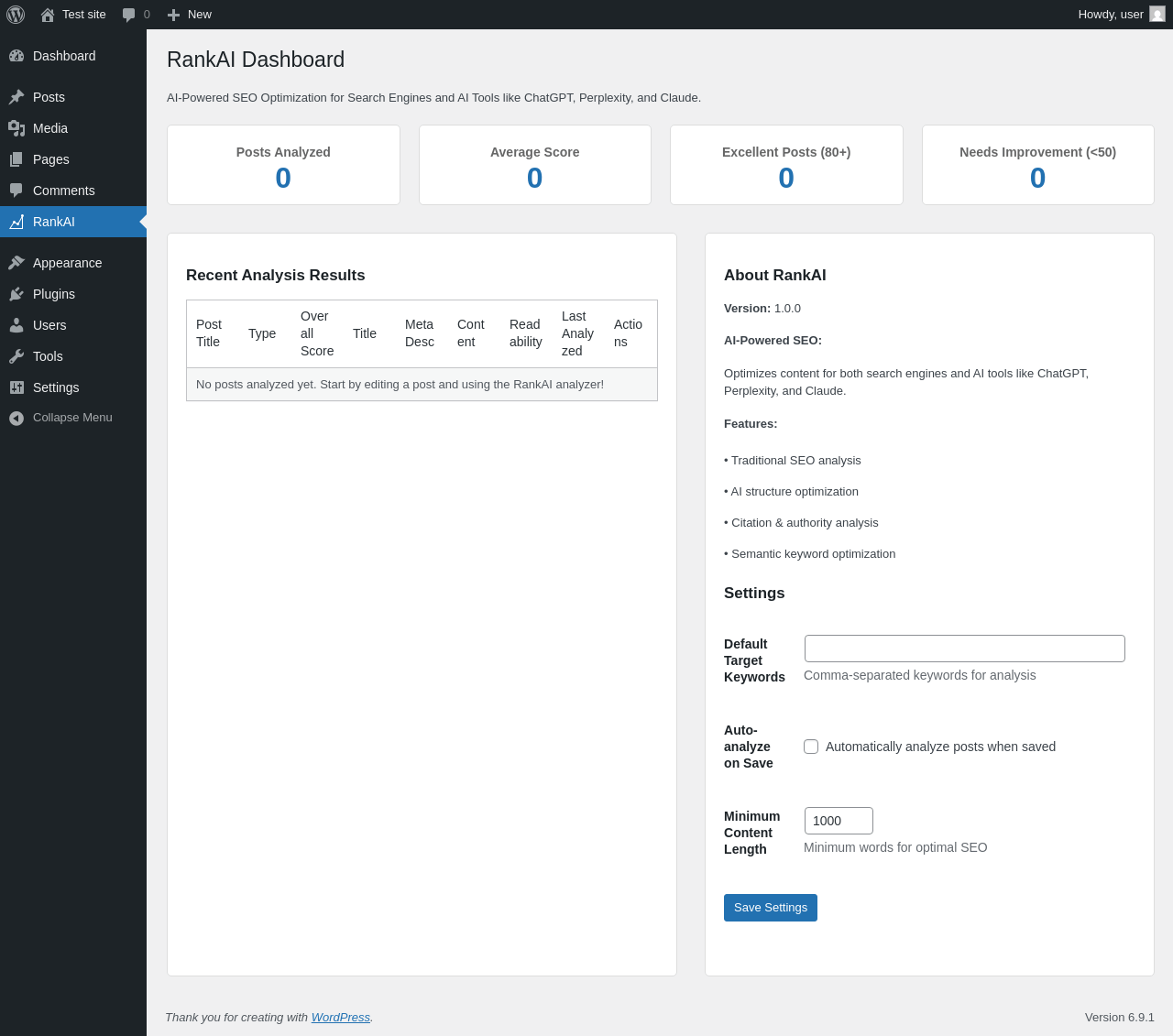1173x1036 pixels.
Task: Click the 'AI structure optimization' feature line
Action: [x=791, y=492]
